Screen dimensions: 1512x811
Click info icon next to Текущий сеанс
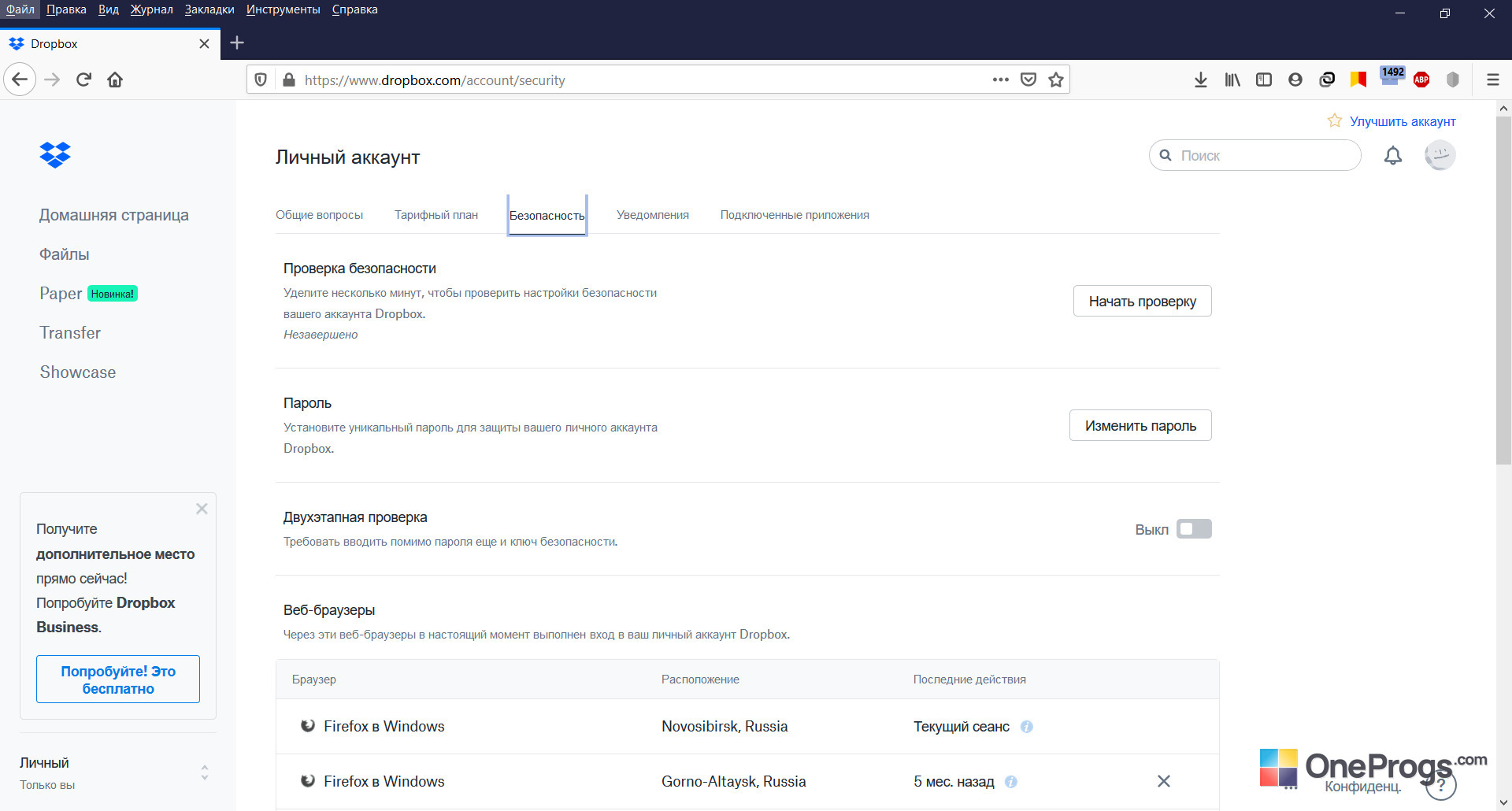pyautogui.click(x=1027, y=727)
